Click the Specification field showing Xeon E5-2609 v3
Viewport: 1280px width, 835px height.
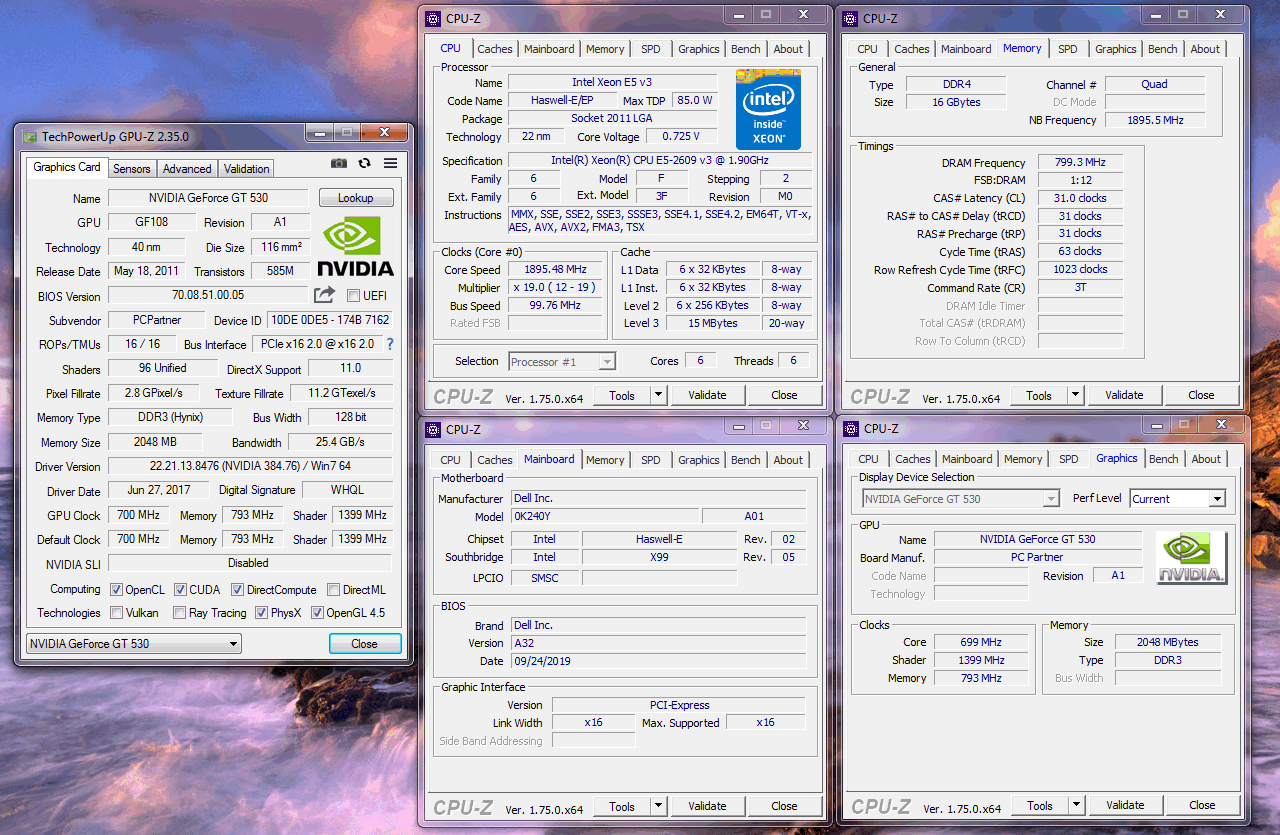[x=659, y=161]
